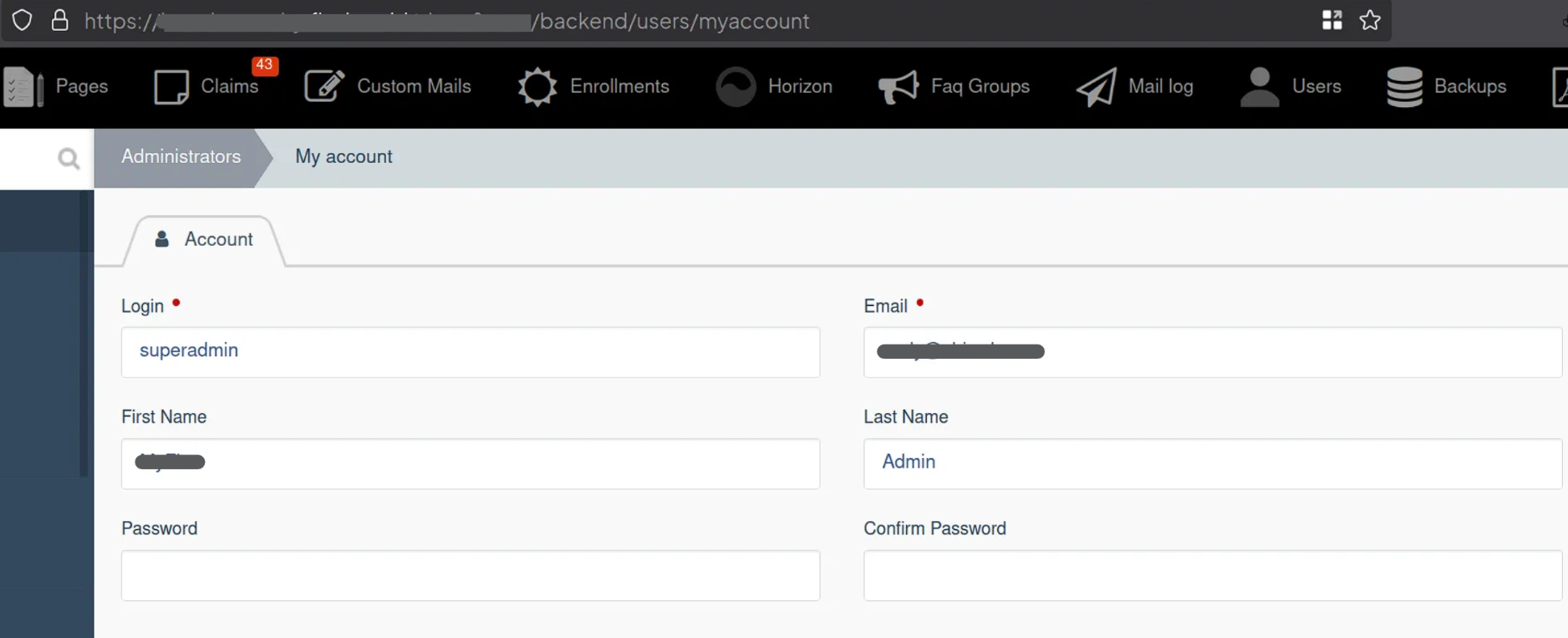1568x638 pixels.
Task: Click the Faq Groups megaphone icon
Action: point(899,87)
